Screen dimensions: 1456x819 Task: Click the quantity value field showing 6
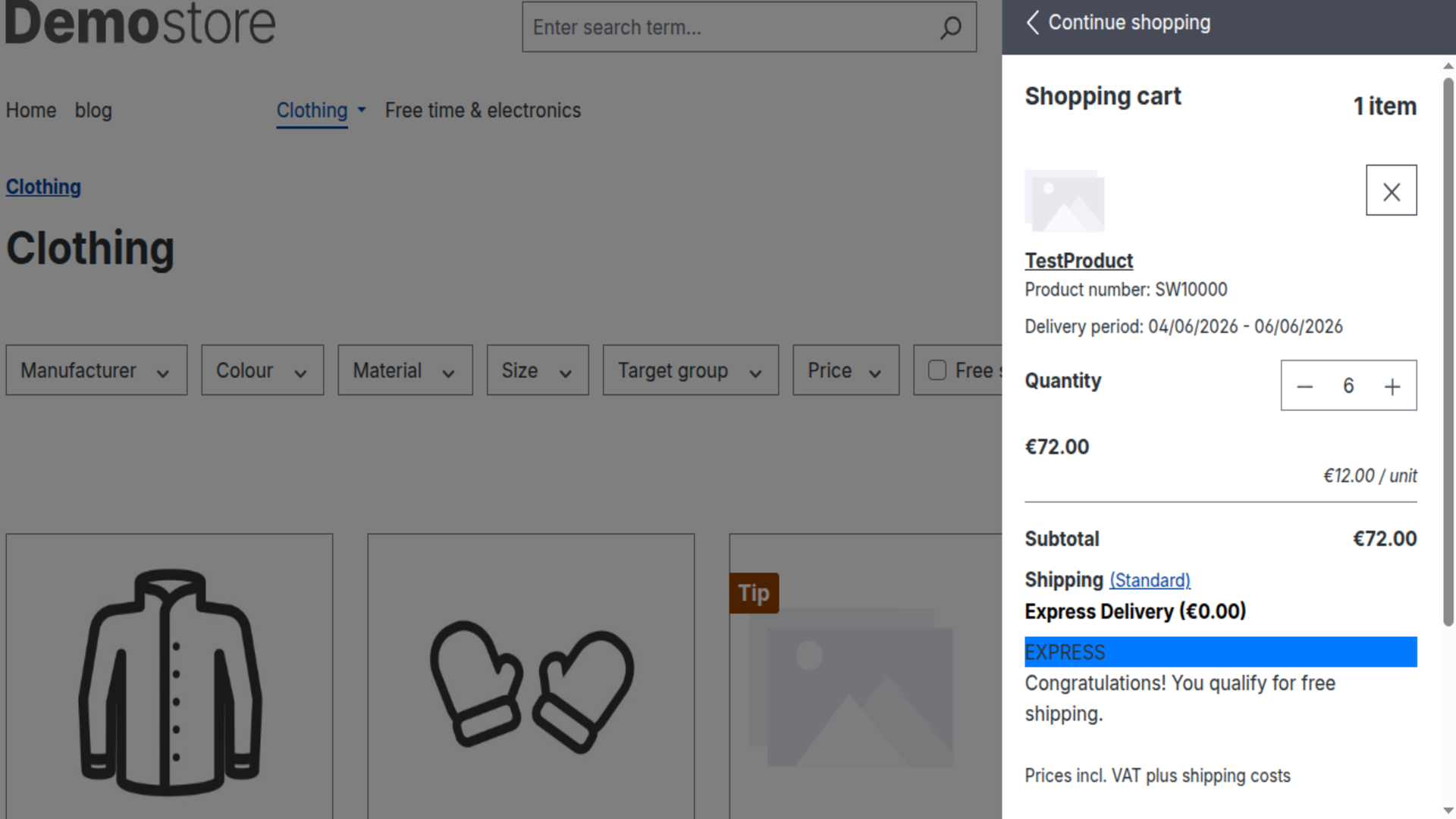pos(1348,386)
